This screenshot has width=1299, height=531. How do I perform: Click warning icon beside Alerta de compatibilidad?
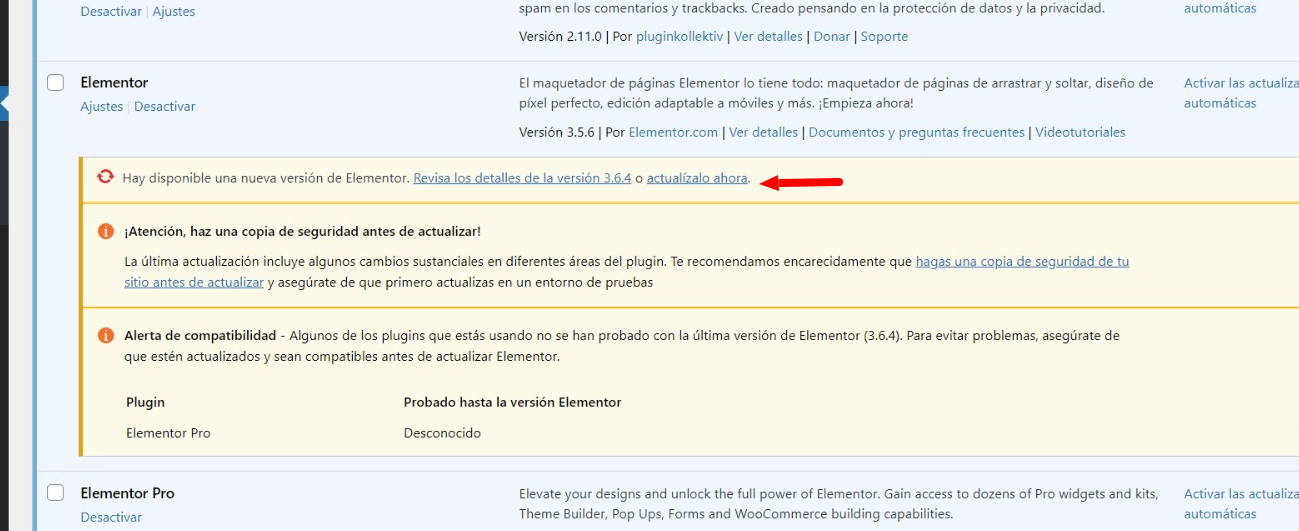[106, 335]
